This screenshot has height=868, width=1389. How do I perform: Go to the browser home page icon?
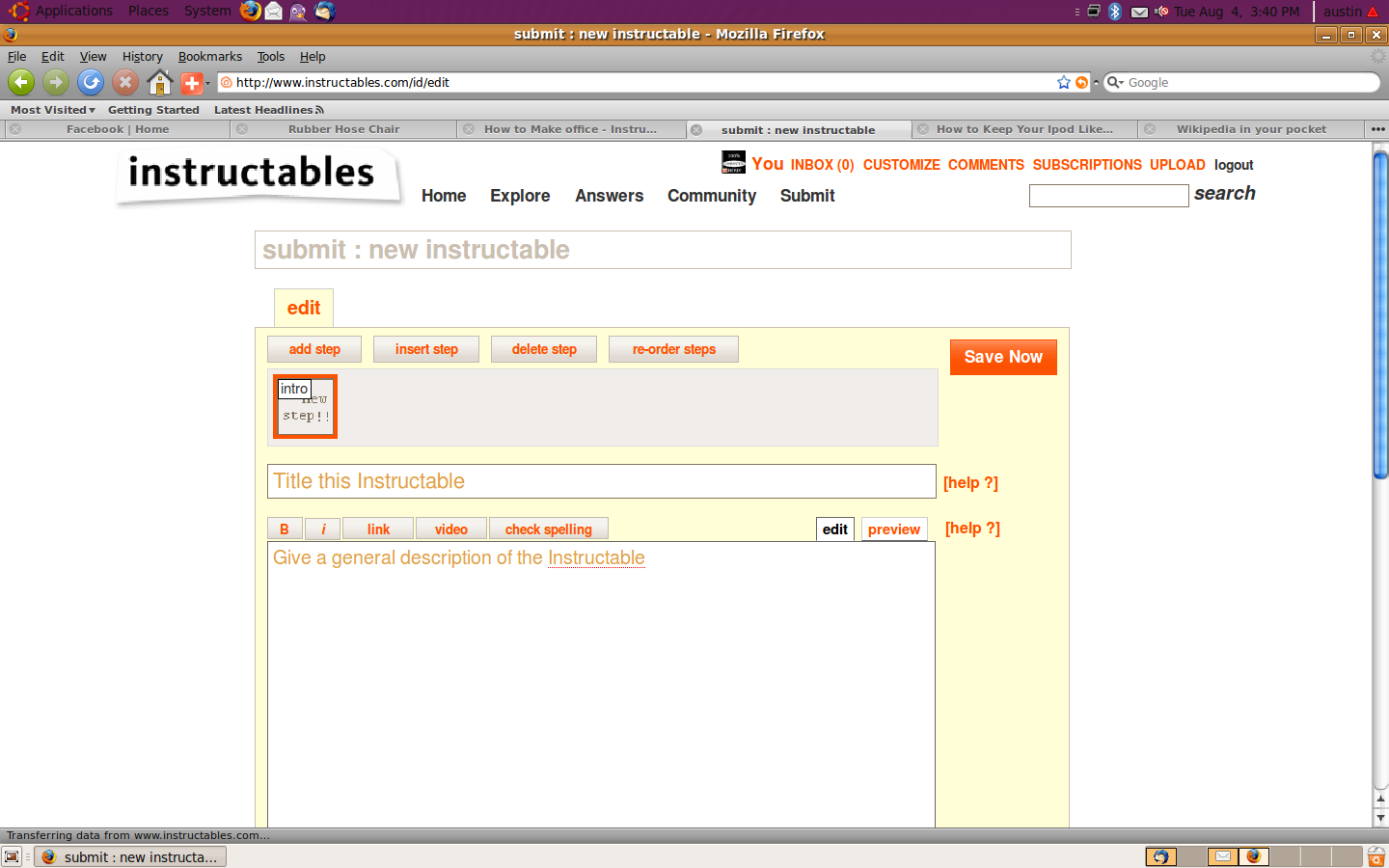click(160, 83)
